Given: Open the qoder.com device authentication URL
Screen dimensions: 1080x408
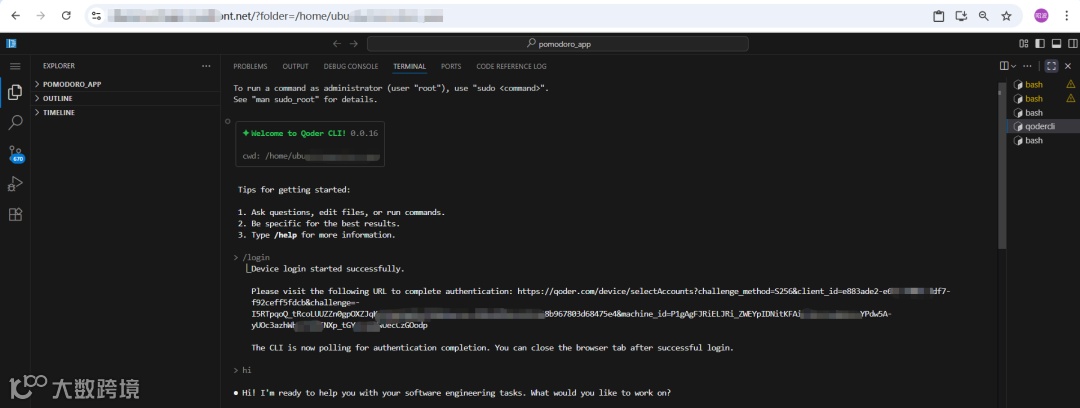Looking at the screenshot, I should click(600, 308).
